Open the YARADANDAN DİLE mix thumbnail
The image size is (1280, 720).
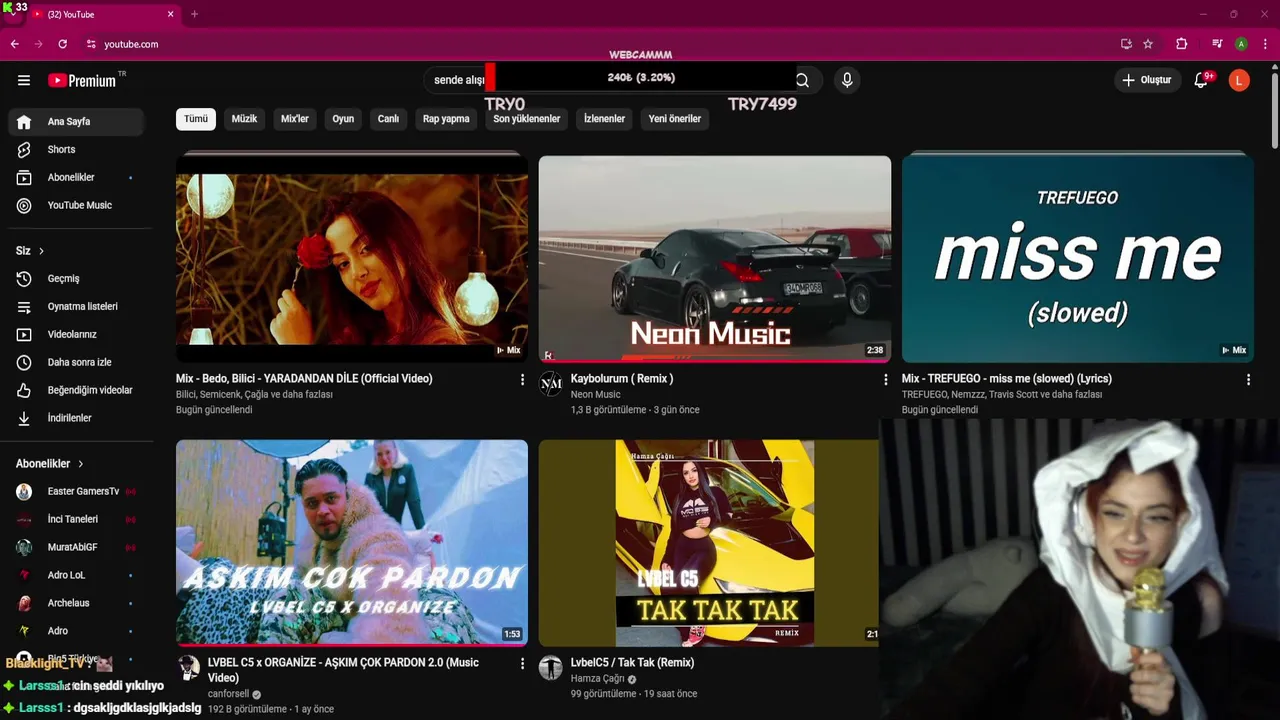[x=352, y=258]
